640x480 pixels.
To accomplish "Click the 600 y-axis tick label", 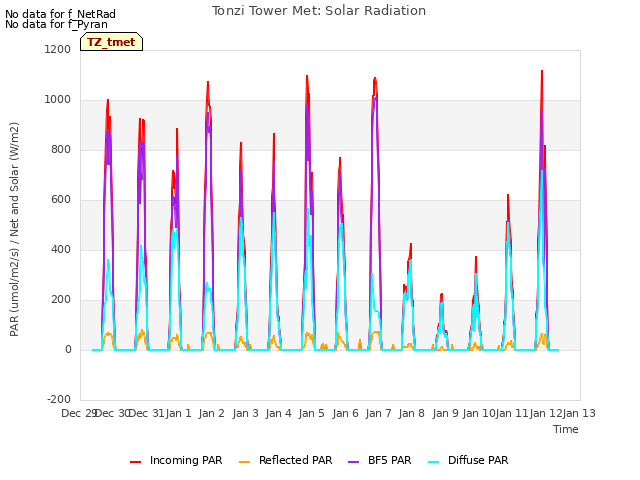I will (61, 200).
